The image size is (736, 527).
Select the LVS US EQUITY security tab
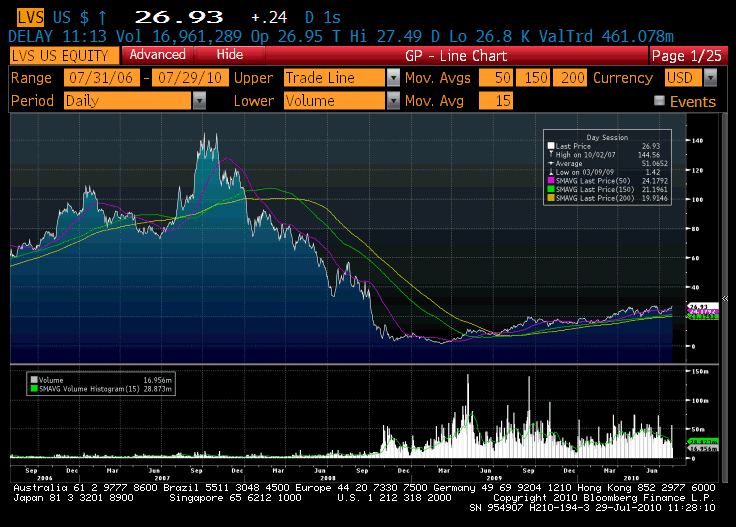tap(65, 56)
